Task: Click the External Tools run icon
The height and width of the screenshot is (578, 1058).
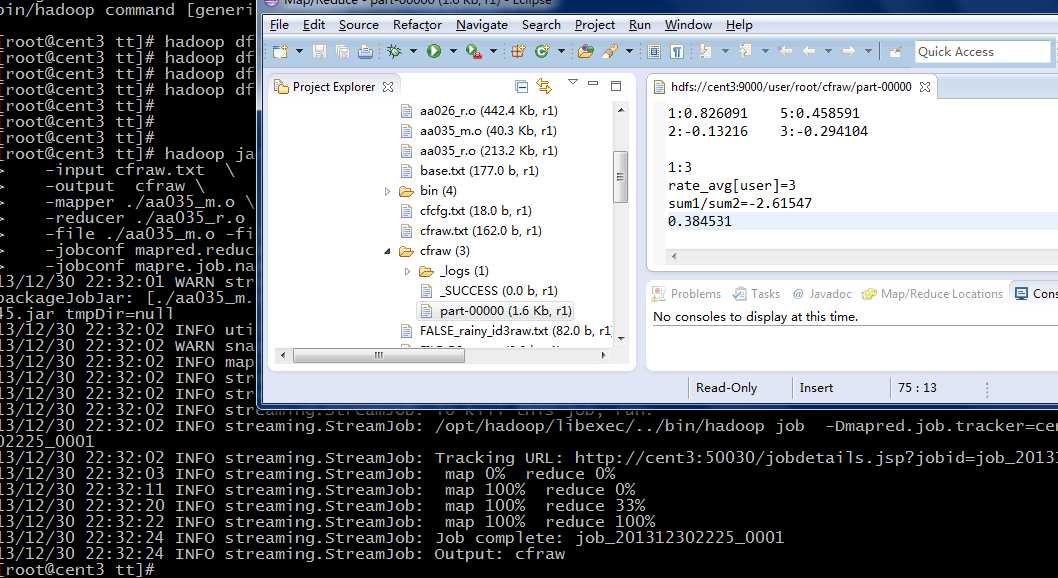Action: coord(474,51)
